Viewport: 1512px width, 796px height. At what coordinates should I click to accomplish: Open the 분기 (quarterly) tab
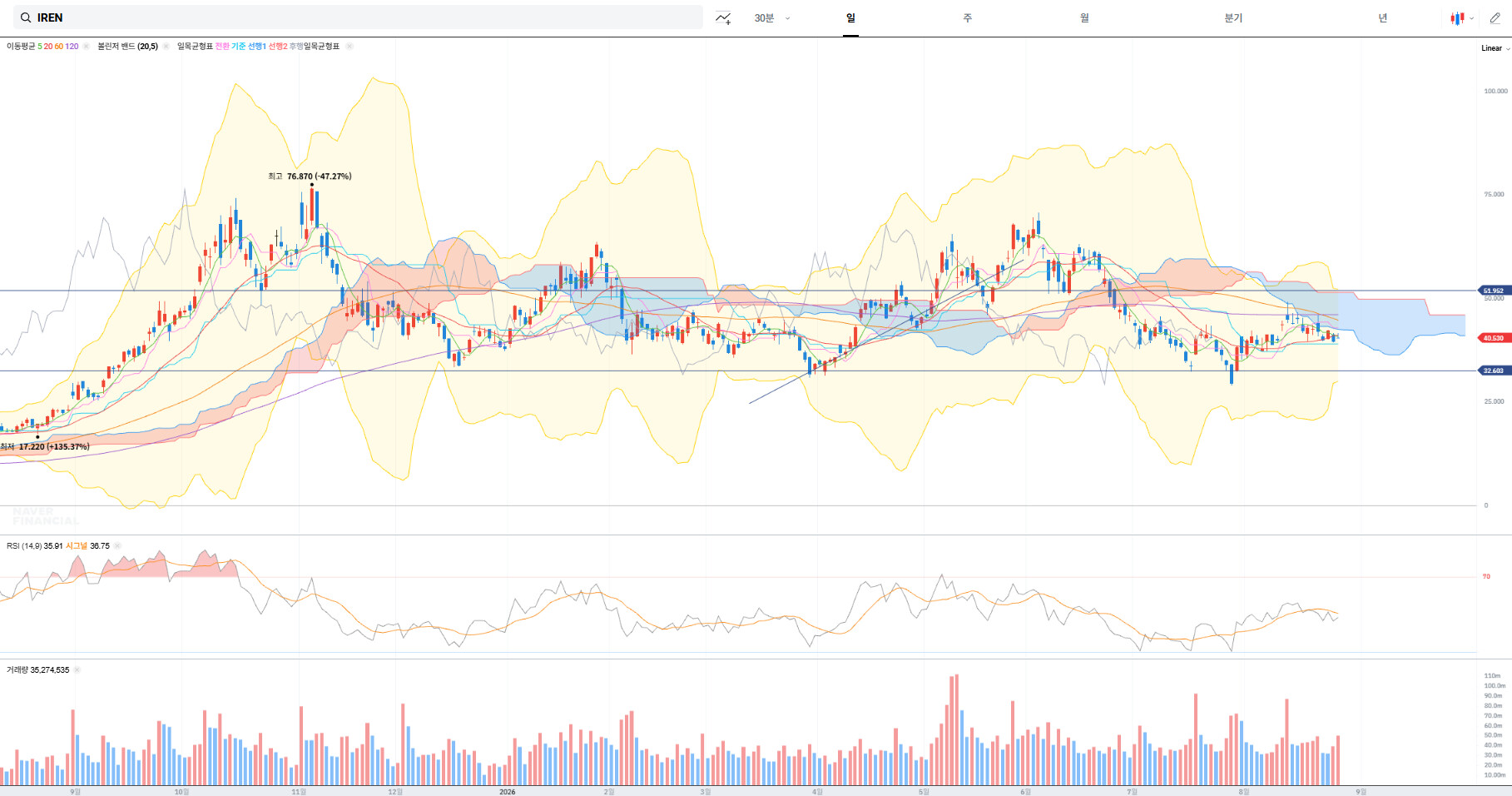1233,17
